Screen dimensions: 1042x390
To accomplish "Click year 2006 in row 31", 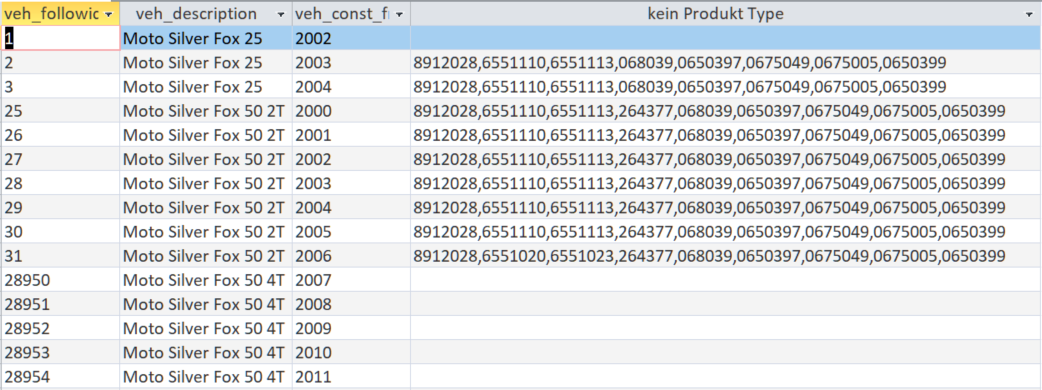I will 351,256.
